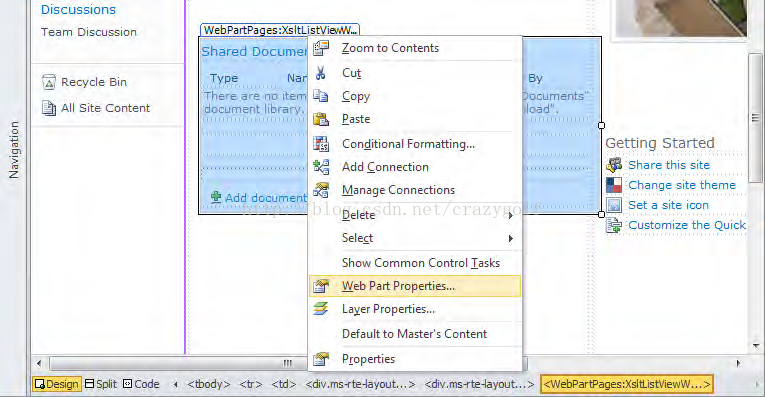Choose Zoom to Contents from context menu
Screen dimensions: 765x397
pyautogui.click(x=415, y=48)
